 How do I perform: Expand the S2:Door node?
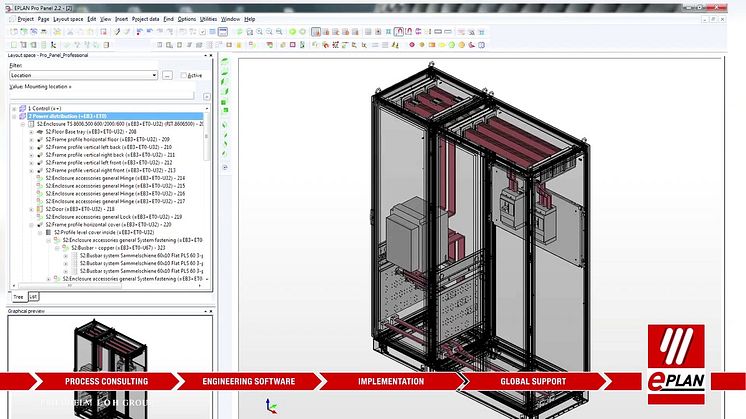tap(31, 209)
